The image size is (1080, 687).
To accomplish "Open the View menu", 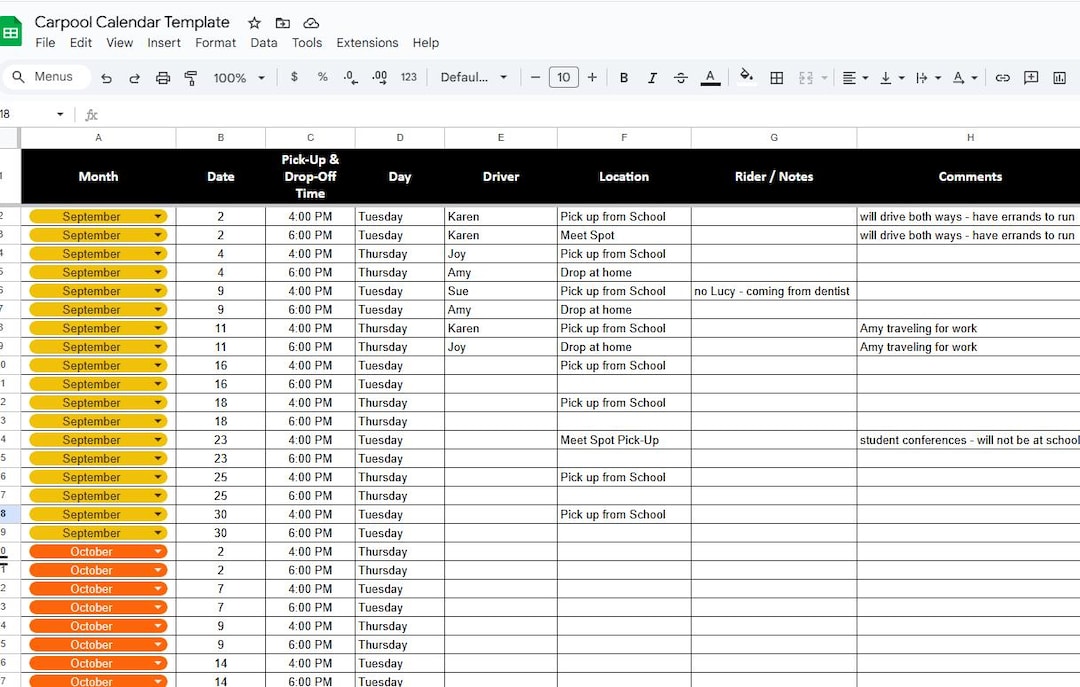I will [x=119, y=43].
